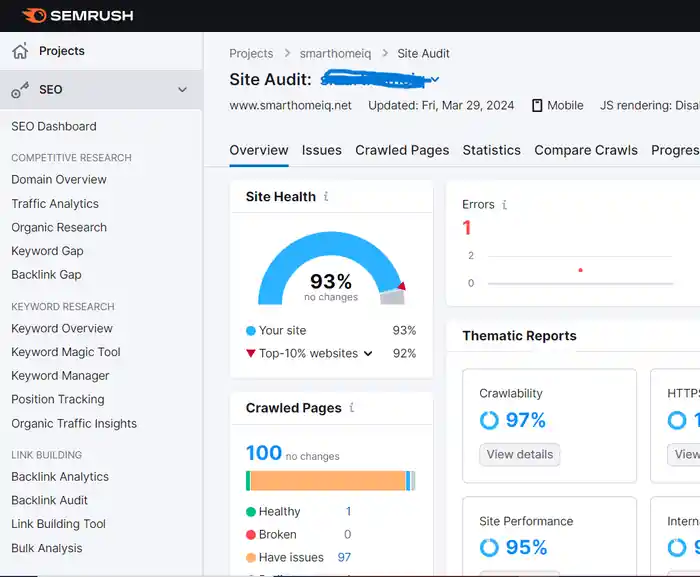Click smarthomeiq in the breadcrumb

tap(335, 54)
